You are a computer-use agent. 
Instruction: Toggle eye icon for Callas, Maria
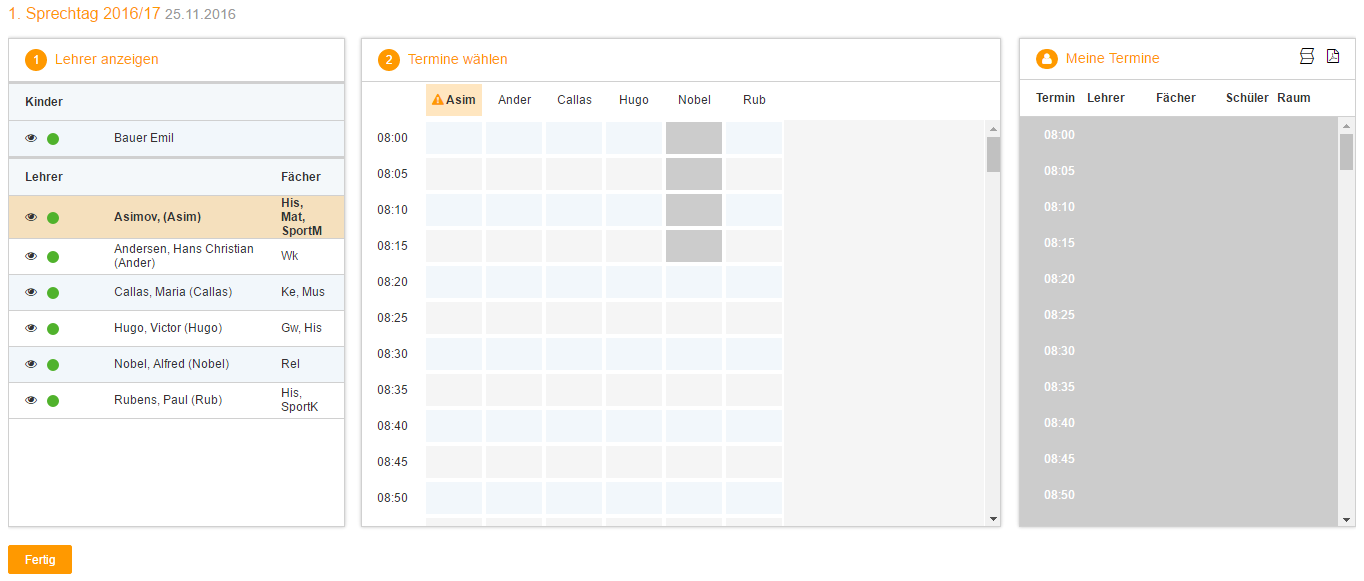pos(31,292)
